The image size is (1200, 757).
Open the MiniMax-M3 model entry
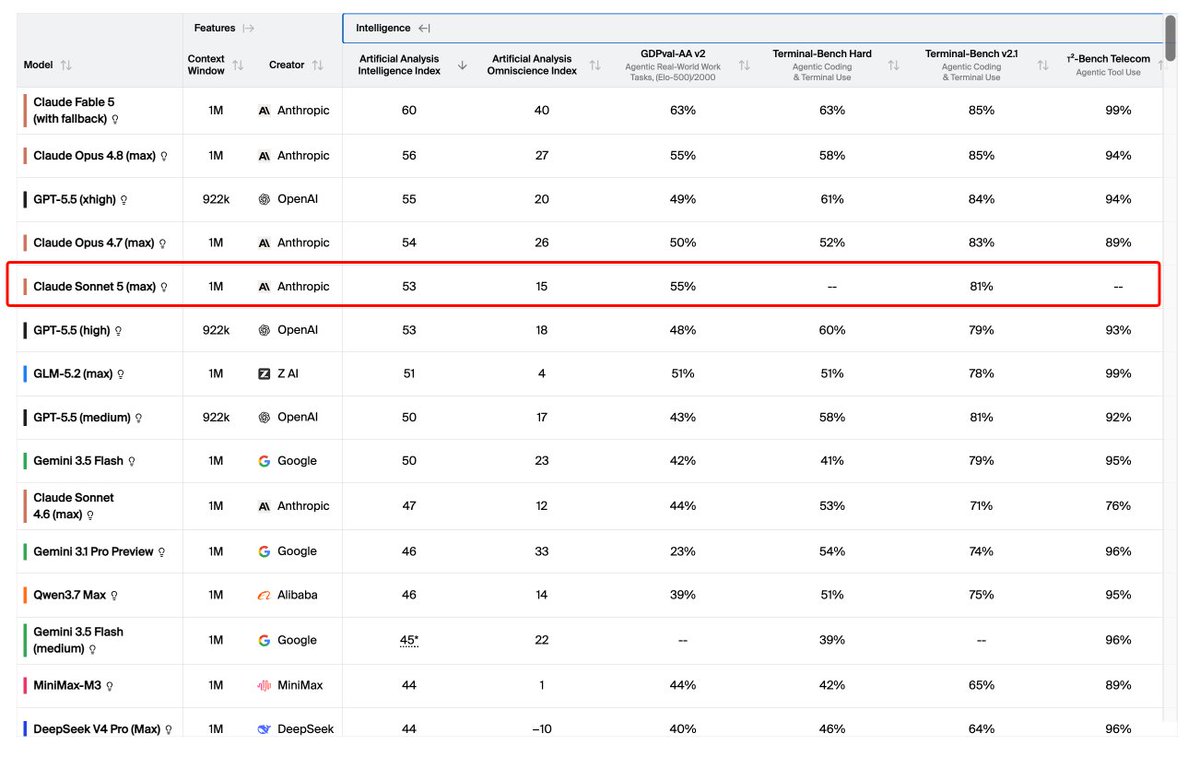tap(67, 686)
